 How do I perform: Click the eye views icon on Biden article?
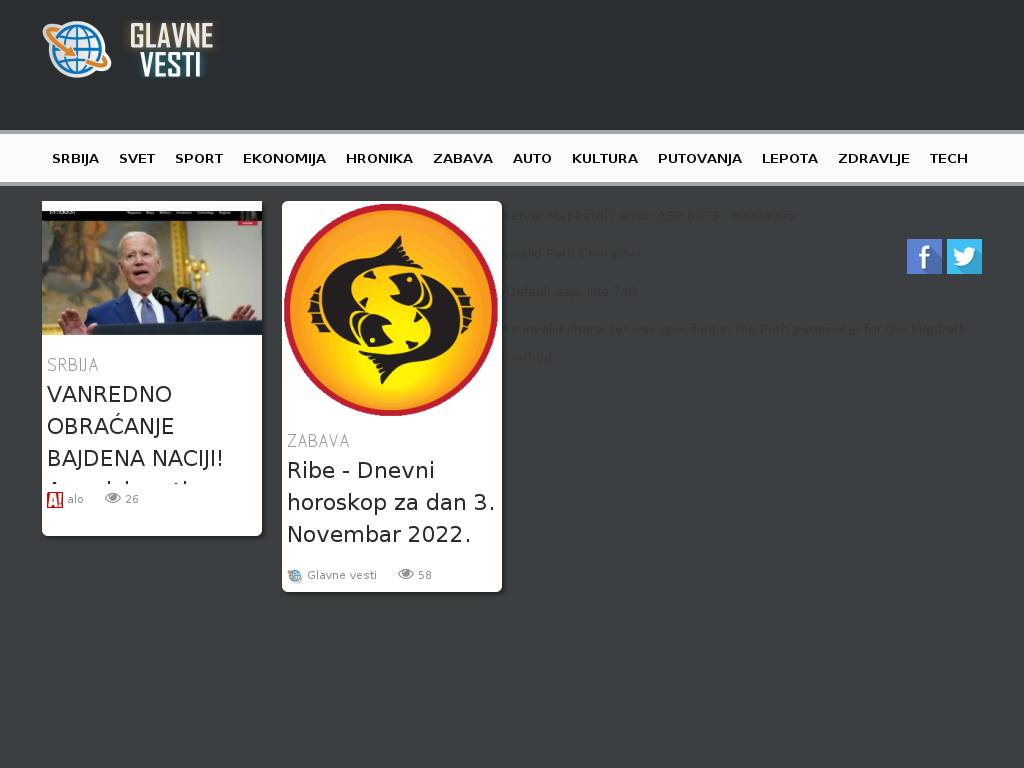(x=113, y=498)
